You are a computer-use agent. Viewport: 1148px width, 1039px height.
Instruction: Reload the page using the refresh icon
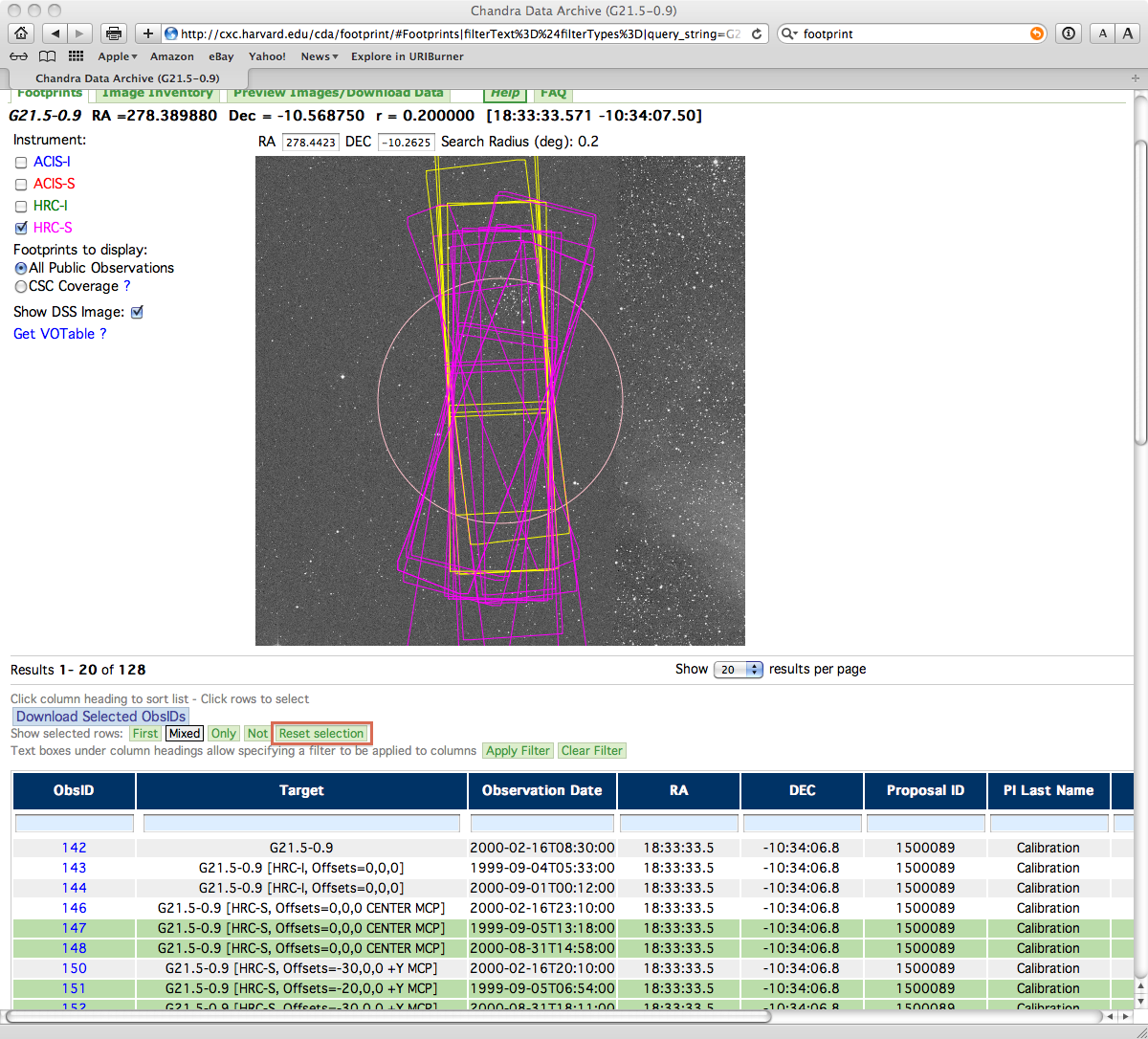point(757,33)
